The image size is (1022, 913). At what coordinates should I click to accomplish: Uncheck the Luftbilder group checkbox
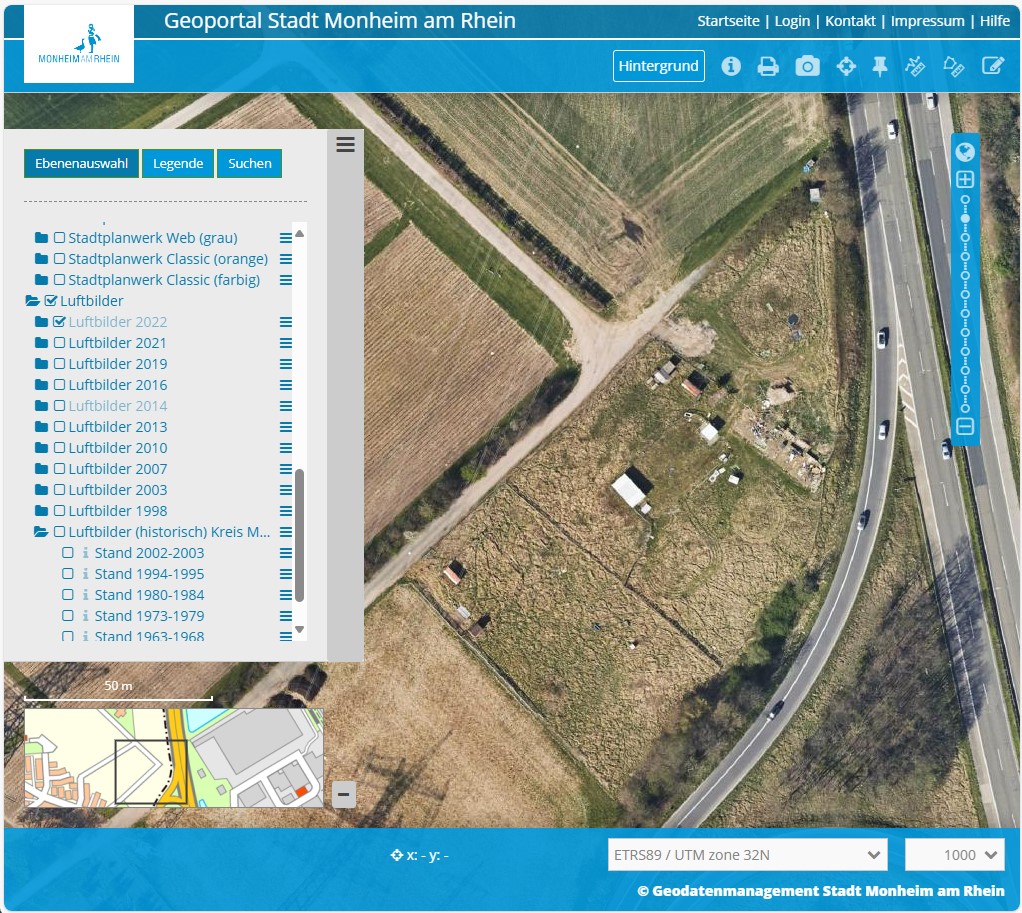51,300
